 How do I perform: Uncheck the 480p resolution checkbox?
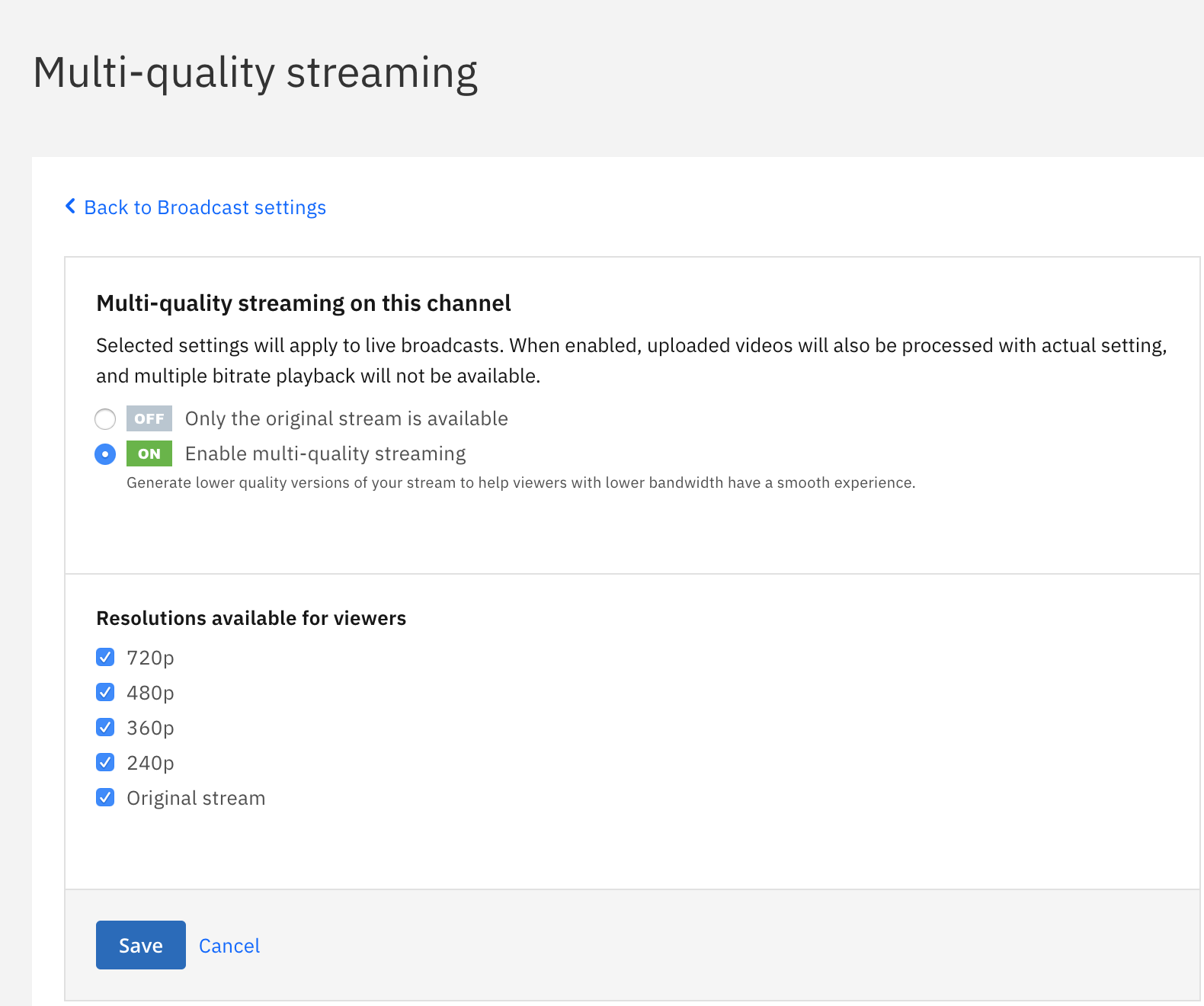click(105, 692)
